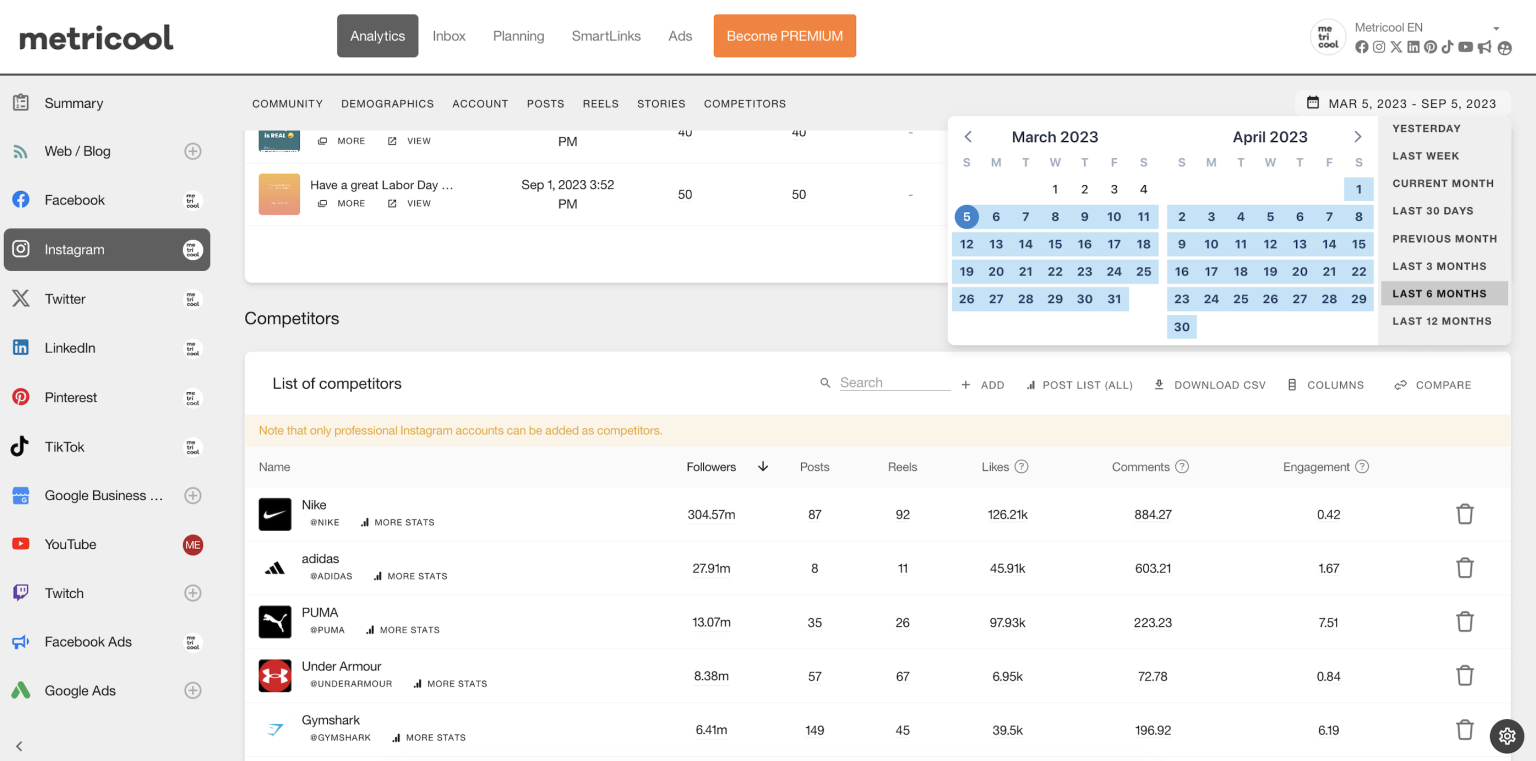Open the Planning section
Viewport: 1536px width, 761px height.
click(x=518, y=35)
